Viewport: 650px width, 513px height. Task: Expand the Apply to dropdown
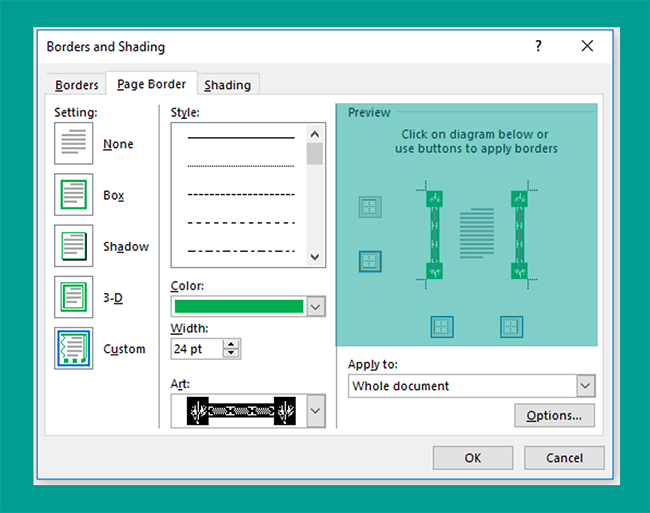[585, 386]
